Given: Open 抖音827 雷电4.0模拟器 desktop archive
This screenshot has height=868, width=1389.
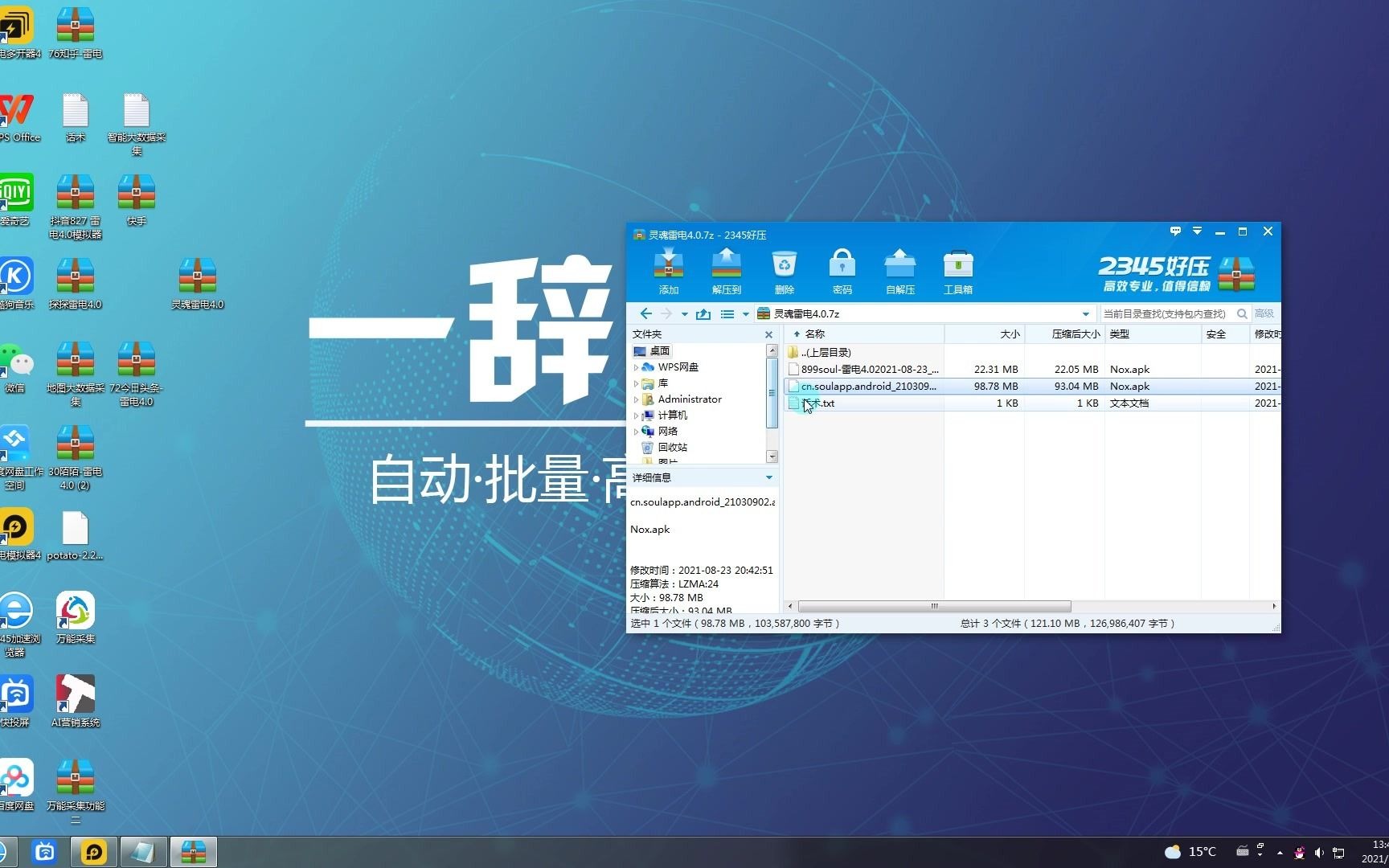Looking at the screenshot, I should click(x=75, y=207).
